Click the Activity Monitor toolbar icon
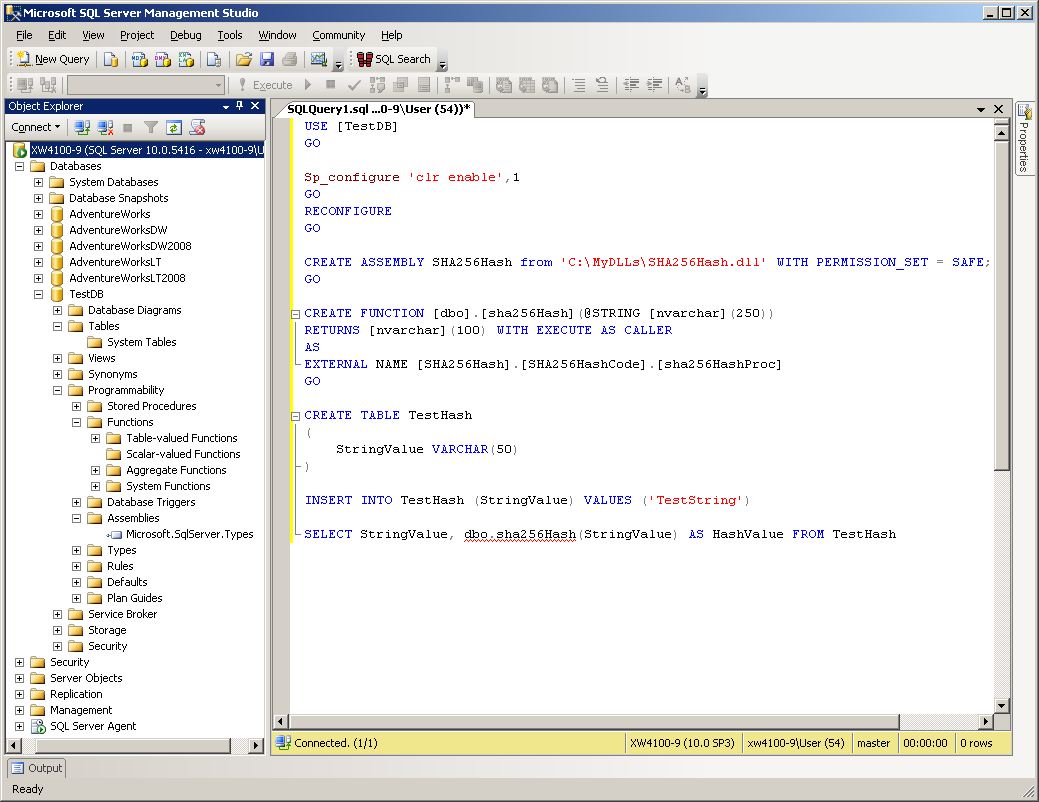This screenshot has height=802, width=1039. pyautogui.click(x=319, y=59)
